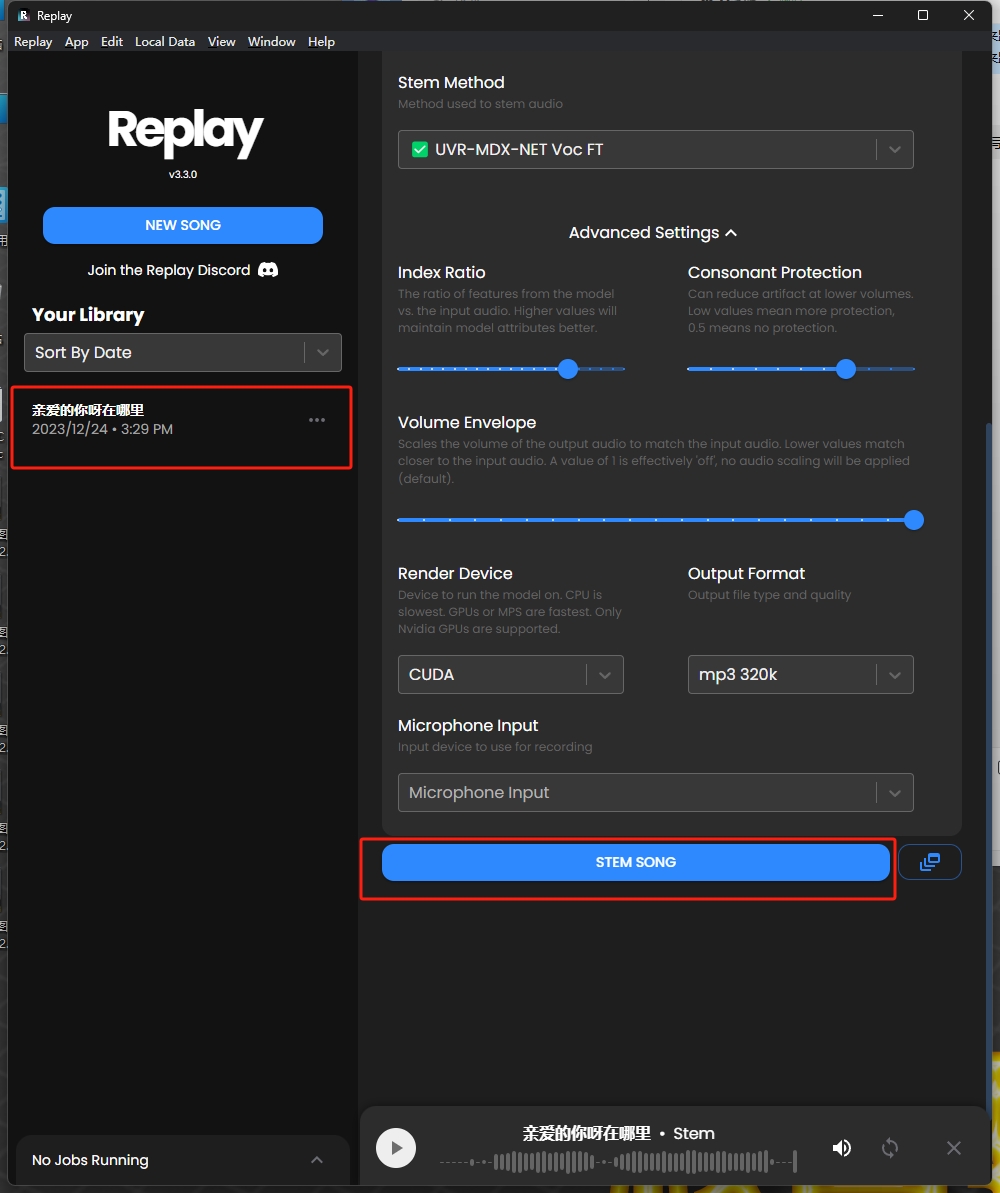Image resolution: width=1000 pixels, height=1193 pixels.
Task: Click the Render Device heading
Action: pos(455,574)
